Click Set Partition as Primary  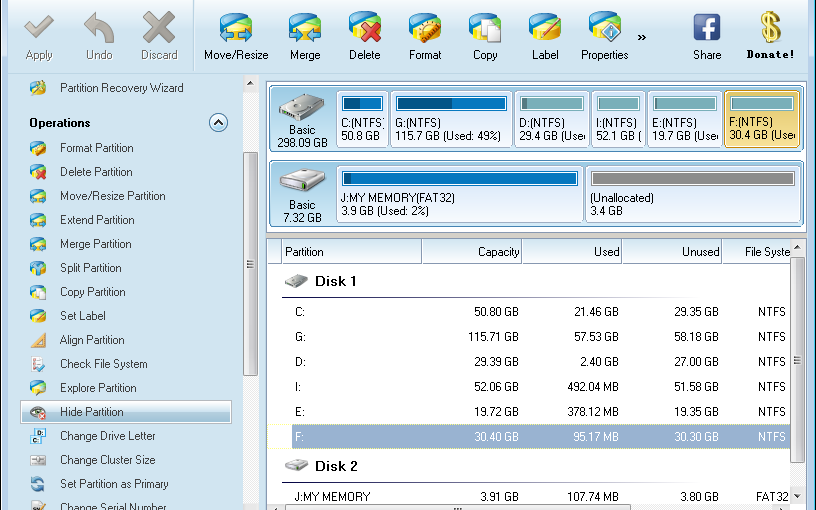[x=99, y=483]
